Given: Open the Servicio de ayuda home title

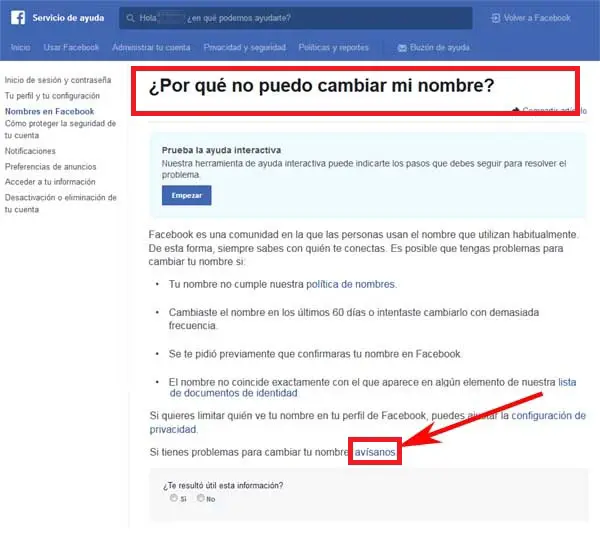Looking at the screenshot, I should click(x=68, y=18).
